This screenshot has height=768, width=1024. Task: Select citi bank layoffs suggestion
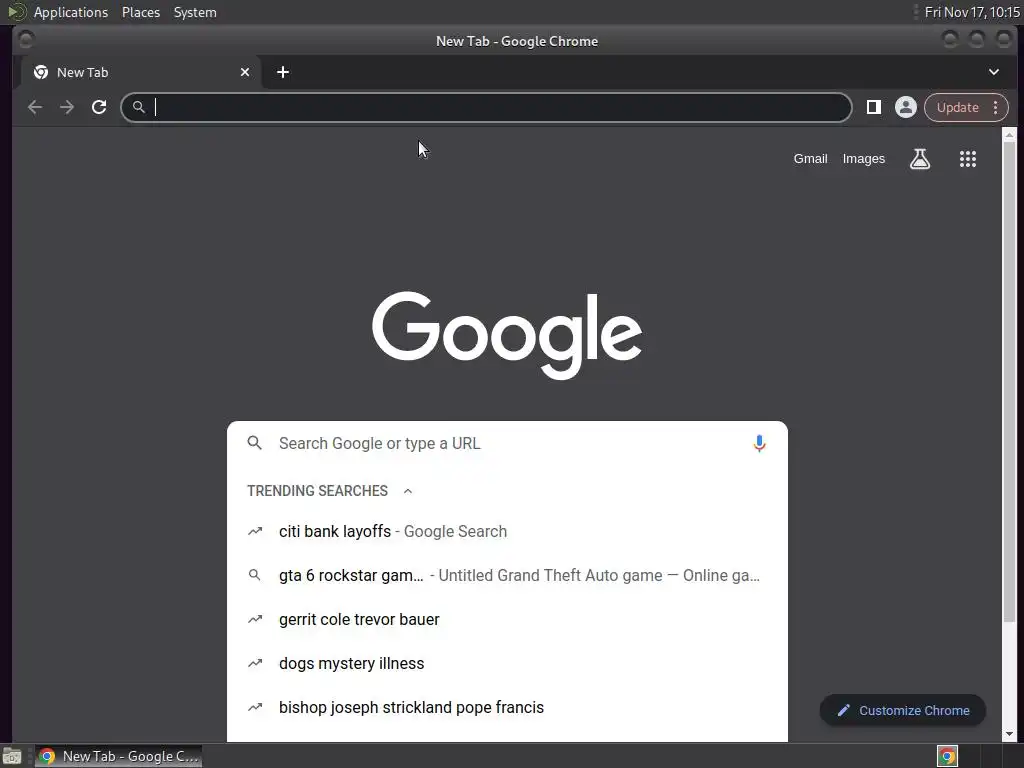pos(507,532)
